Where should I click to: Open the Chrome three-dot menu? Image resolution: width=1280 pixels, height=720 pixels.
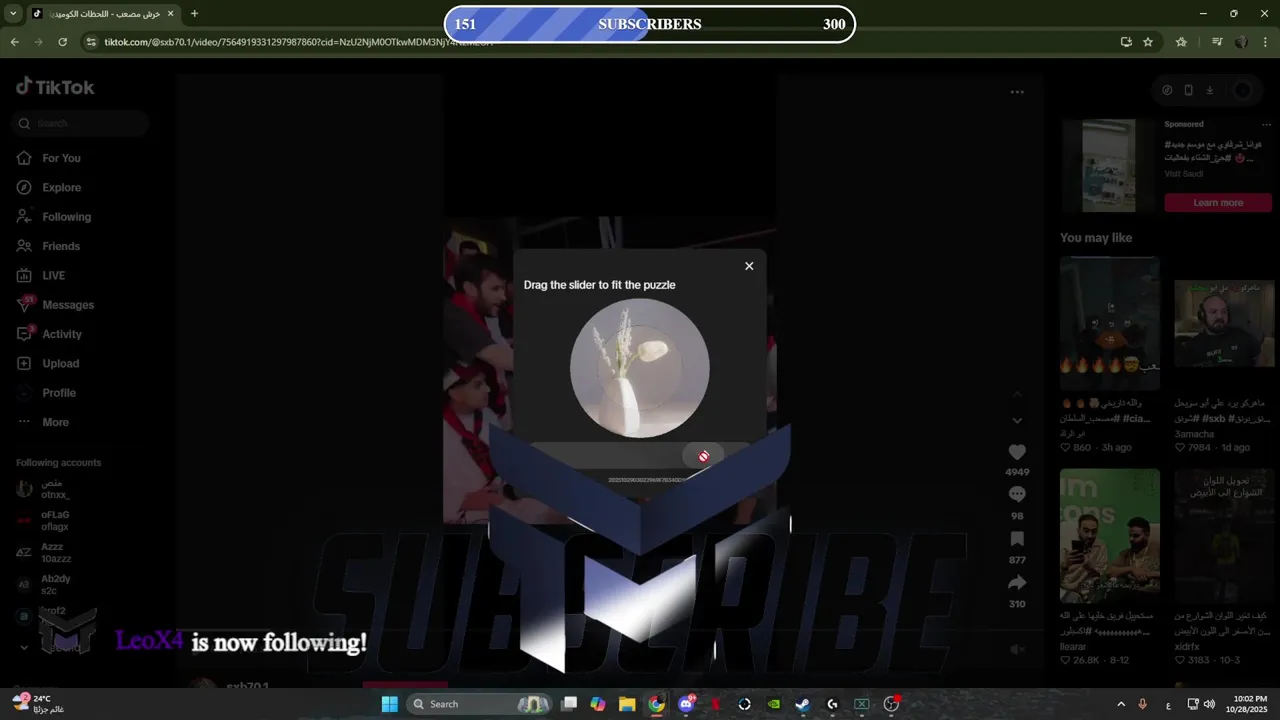click(x=1265, y=42)
